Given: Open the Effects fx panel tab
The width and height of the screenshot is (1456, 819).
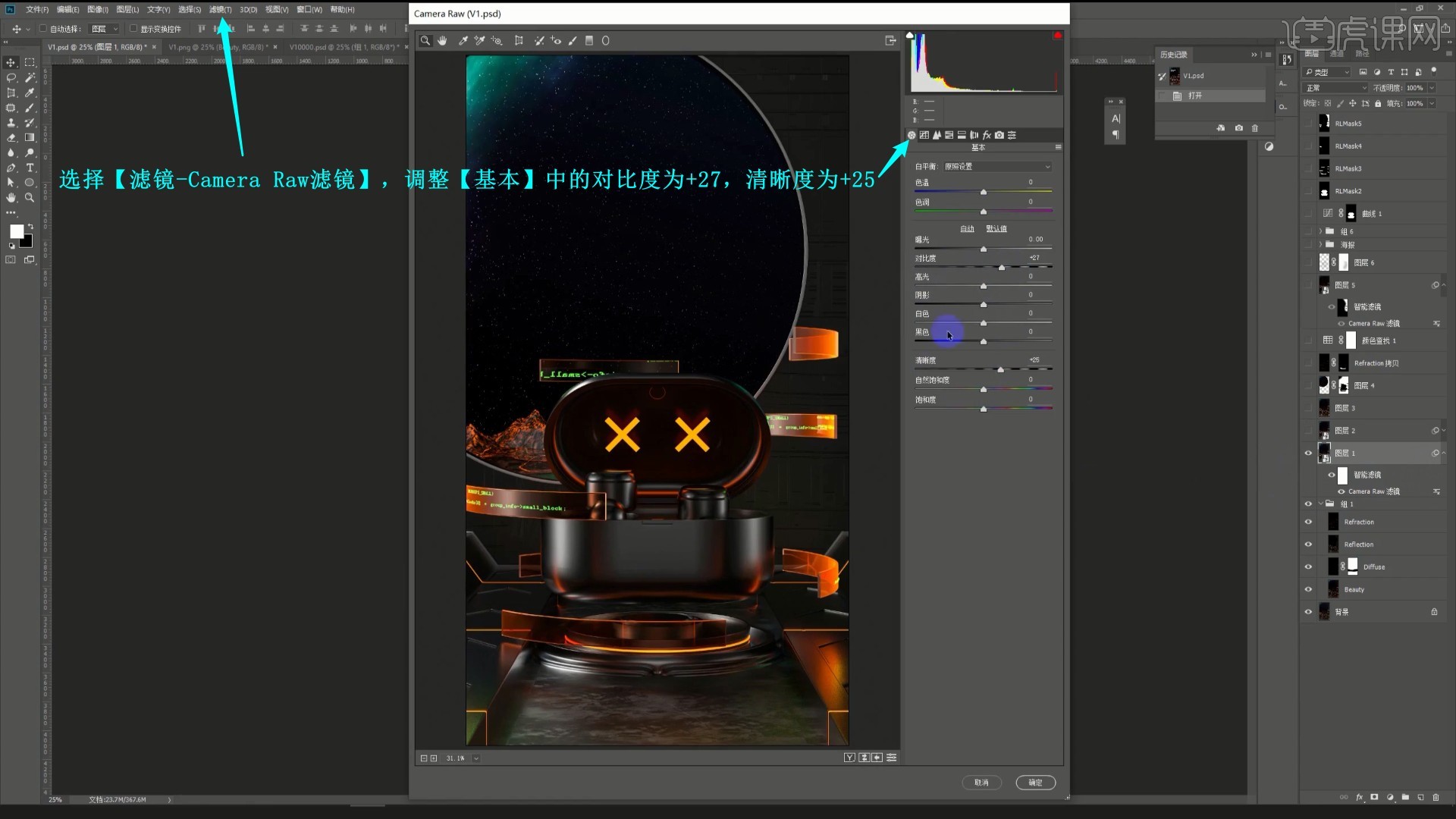Looking at the screenshot, I should coord(987,135).
